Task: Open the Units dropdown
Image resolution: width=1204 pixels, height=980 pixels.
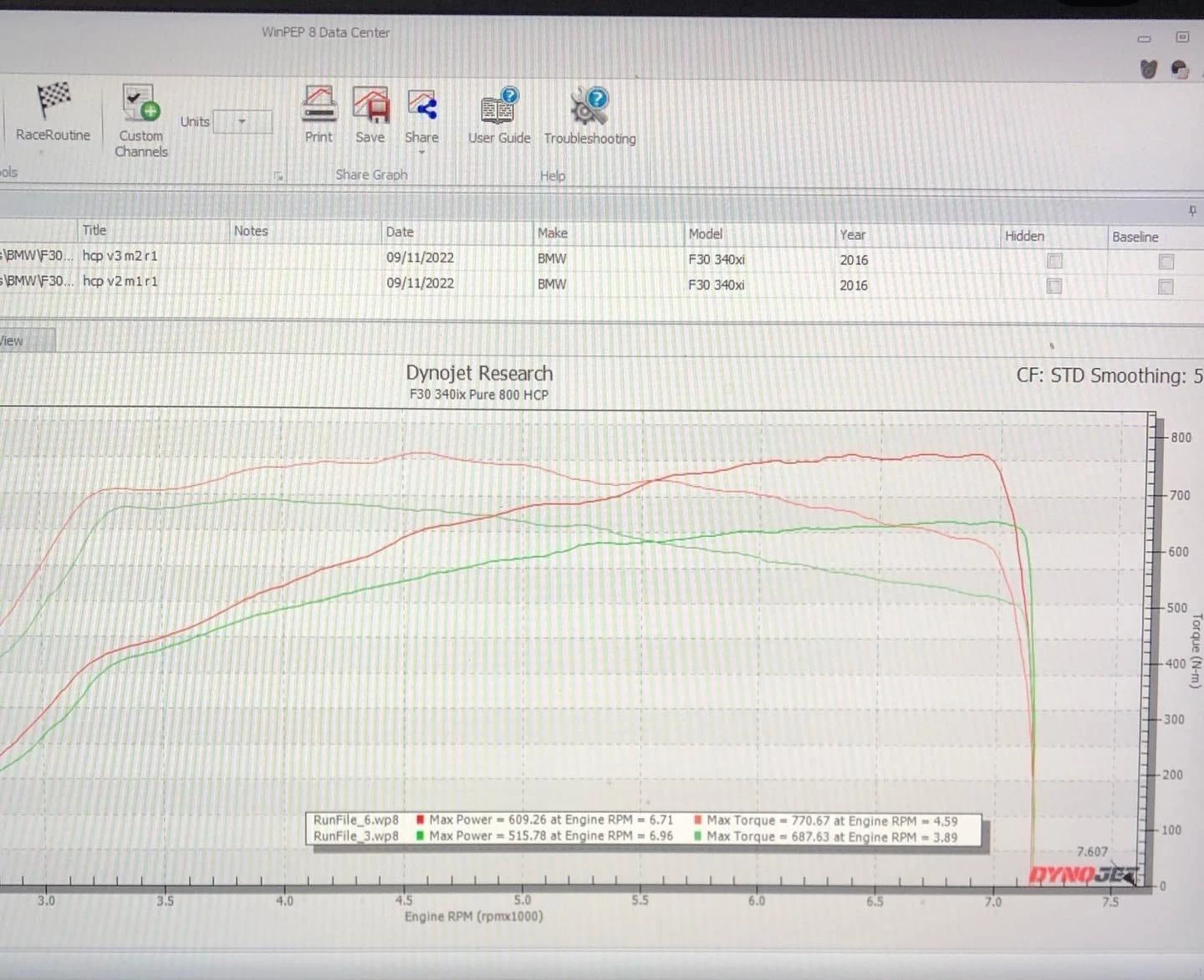Action: 242,122
